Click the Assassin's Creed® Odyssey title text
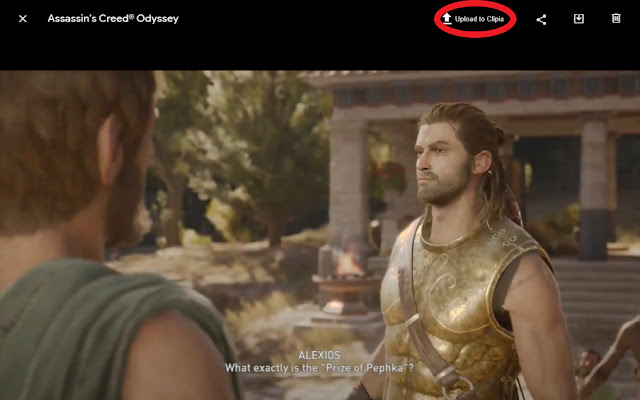Viewport: 640px width, 400px height. (x=113, y=19)
